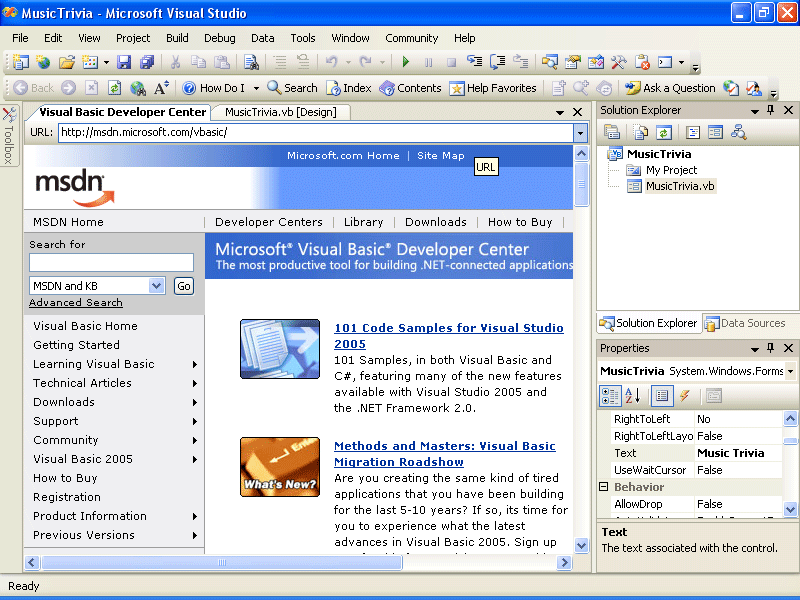This screenshot has width=800, height=600.
Task: Click the Refresh icon in Solution Explorer
Action: tap(663, 132)
